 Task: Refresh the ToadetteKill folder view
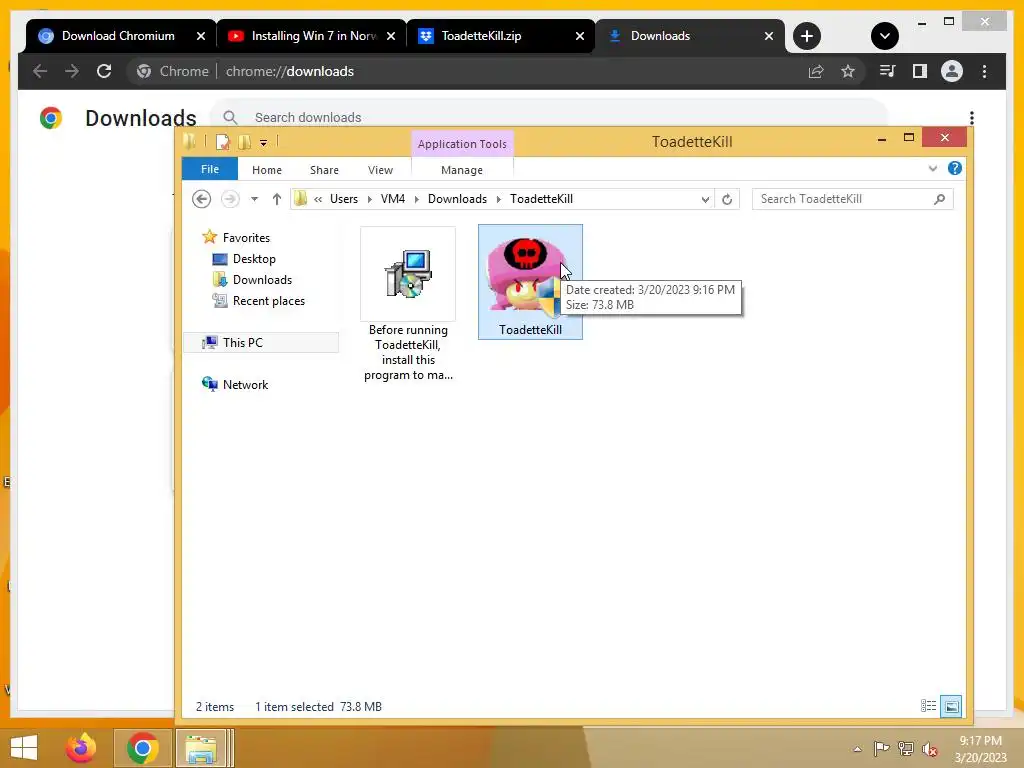point(727,199)
